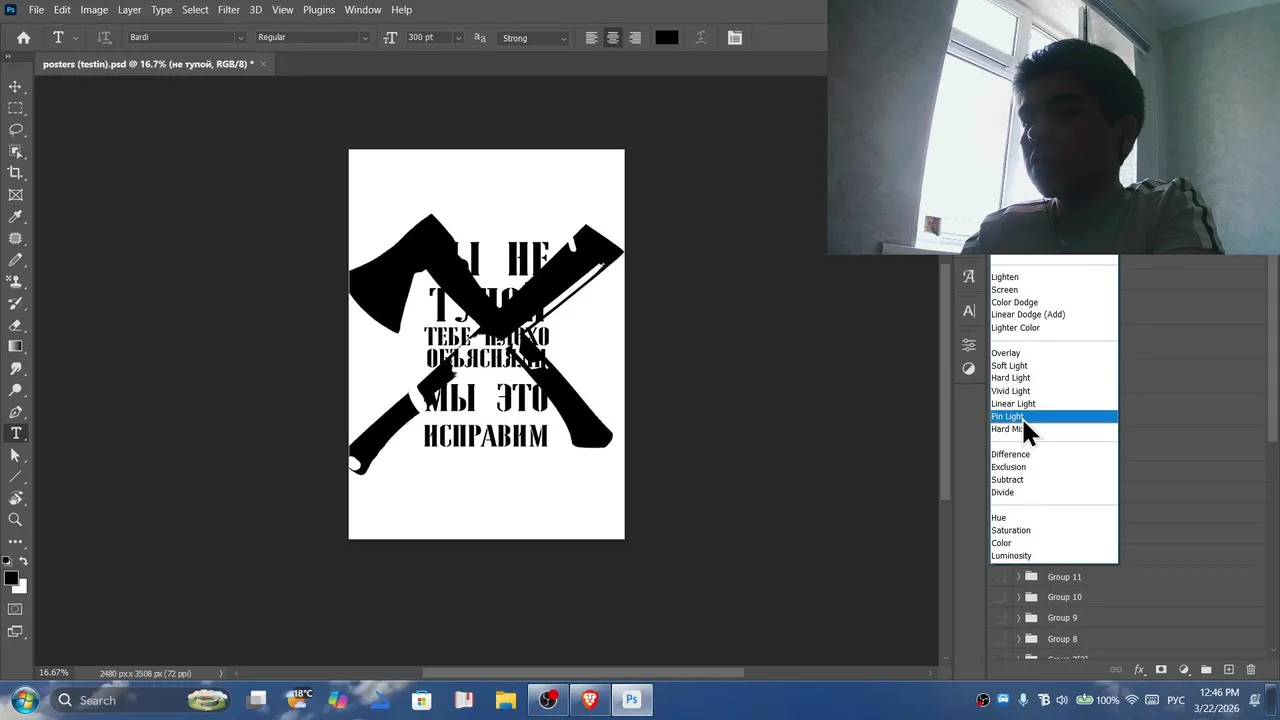Click Create warped text icon
1280x720 pixels.
(x=701, y=38)
